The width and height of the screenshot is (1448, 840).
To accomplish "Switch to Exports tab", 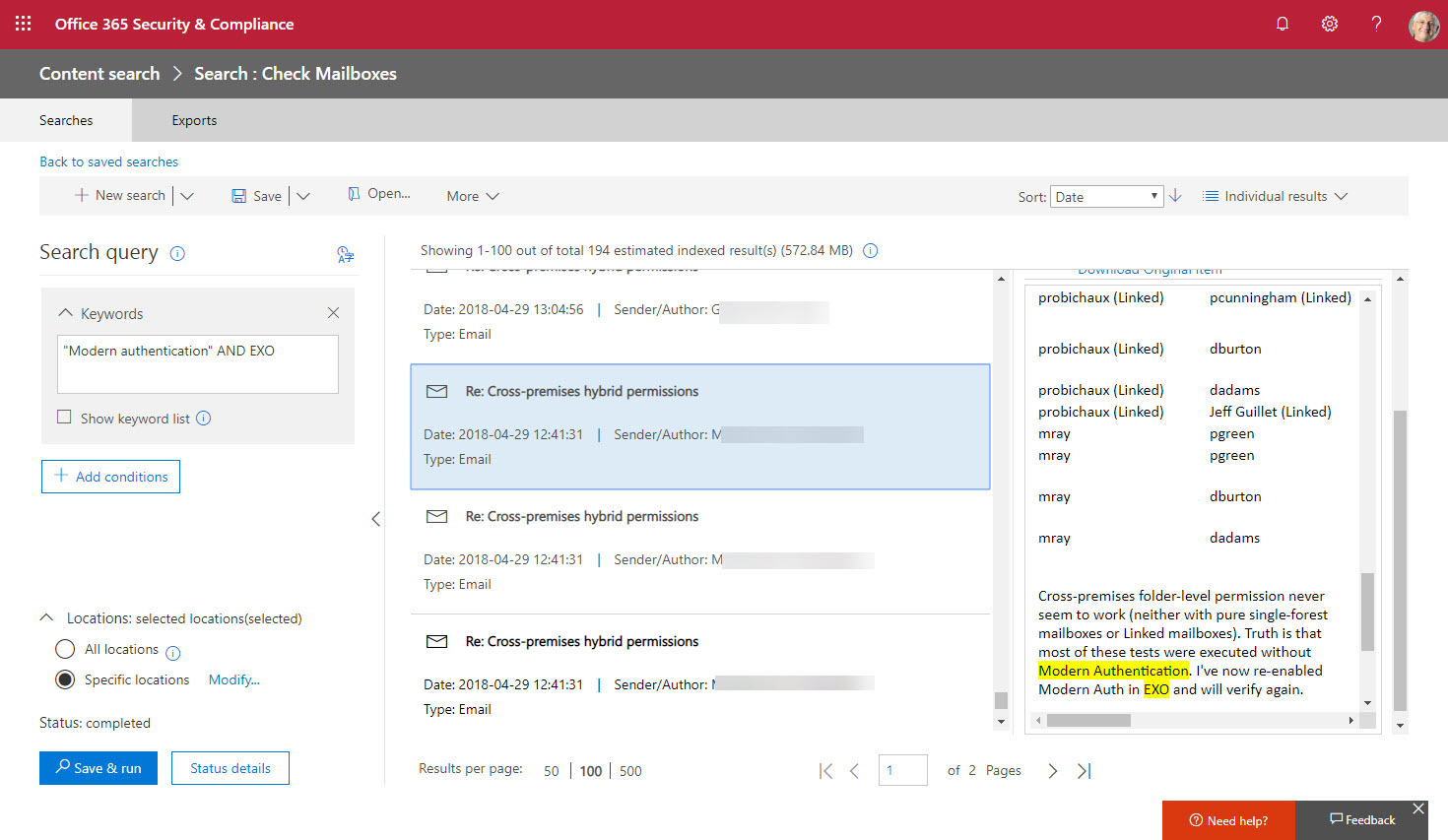I will click(x=194, y=120).
